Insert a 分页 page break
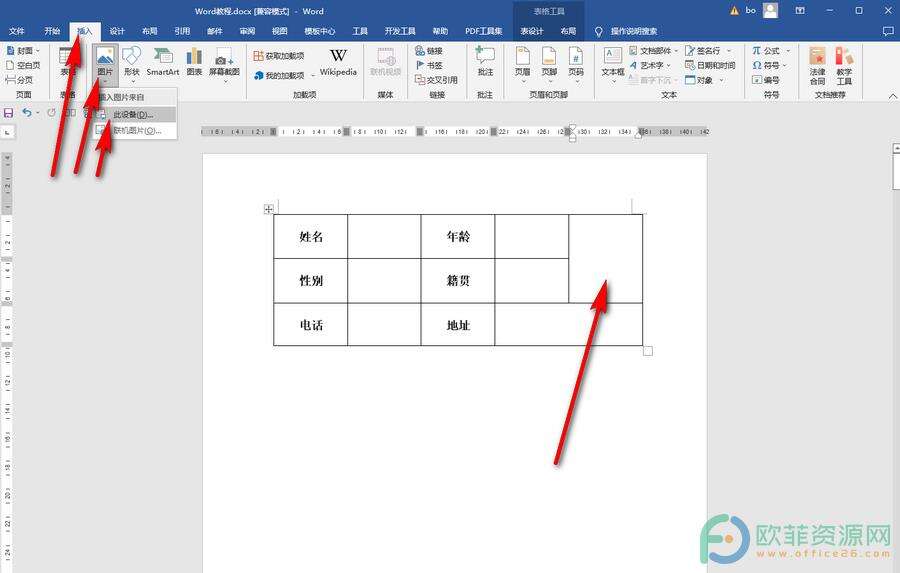900x573 pixels. (19, 80)
